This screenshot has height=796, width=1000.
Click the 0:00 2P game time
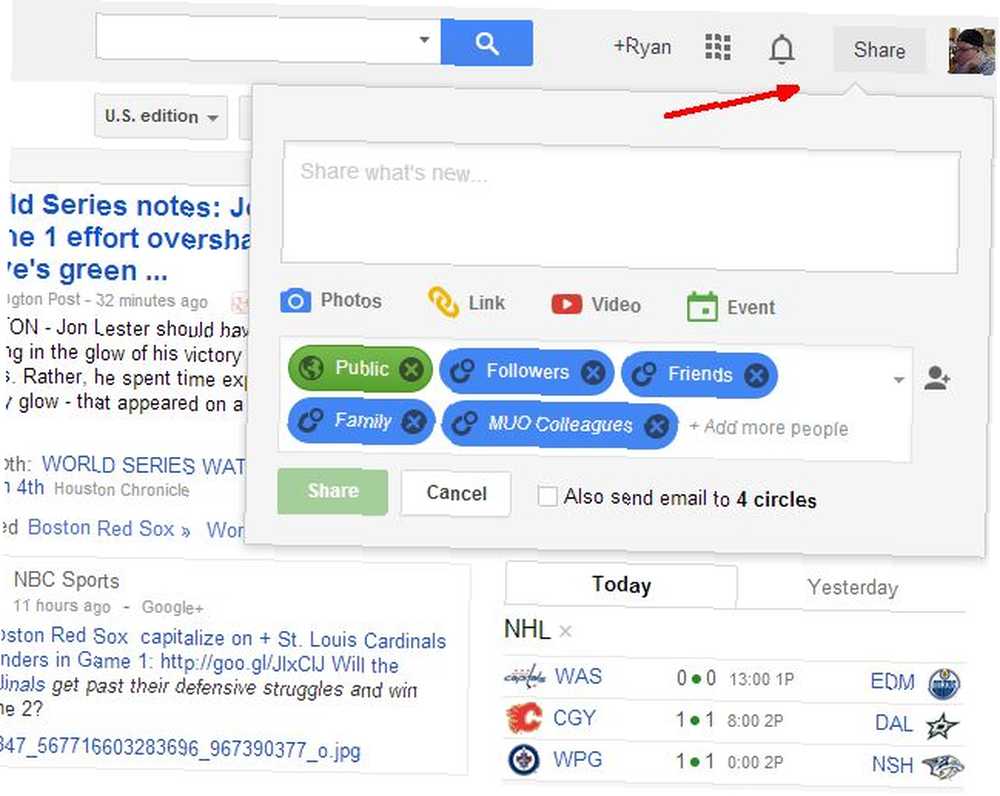[x=755, y=762]
